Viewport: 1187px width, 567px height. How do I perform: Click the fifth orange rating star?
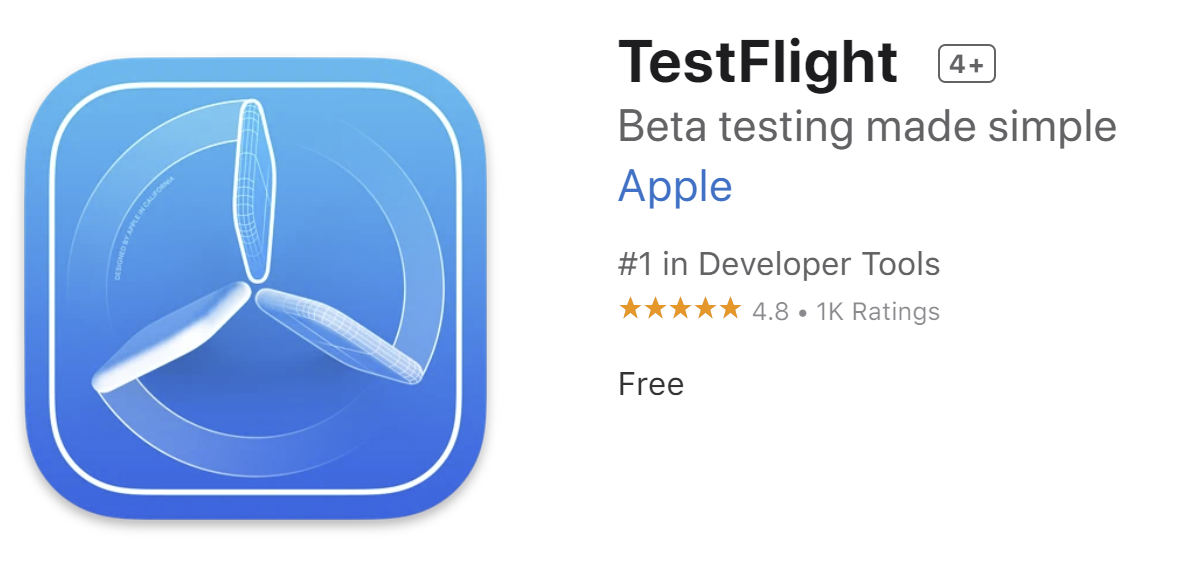pos(730,309)
